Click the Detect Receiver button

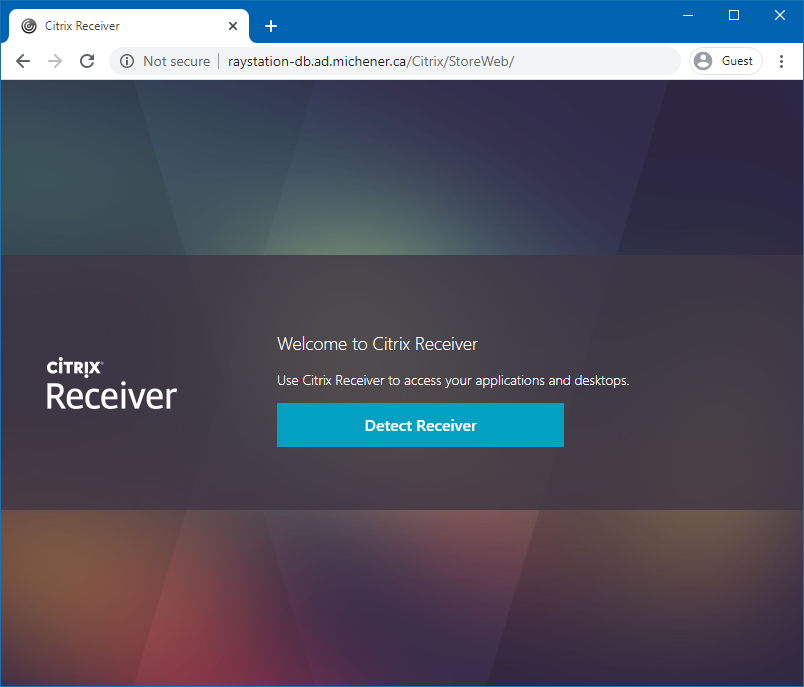coord(420,425)
